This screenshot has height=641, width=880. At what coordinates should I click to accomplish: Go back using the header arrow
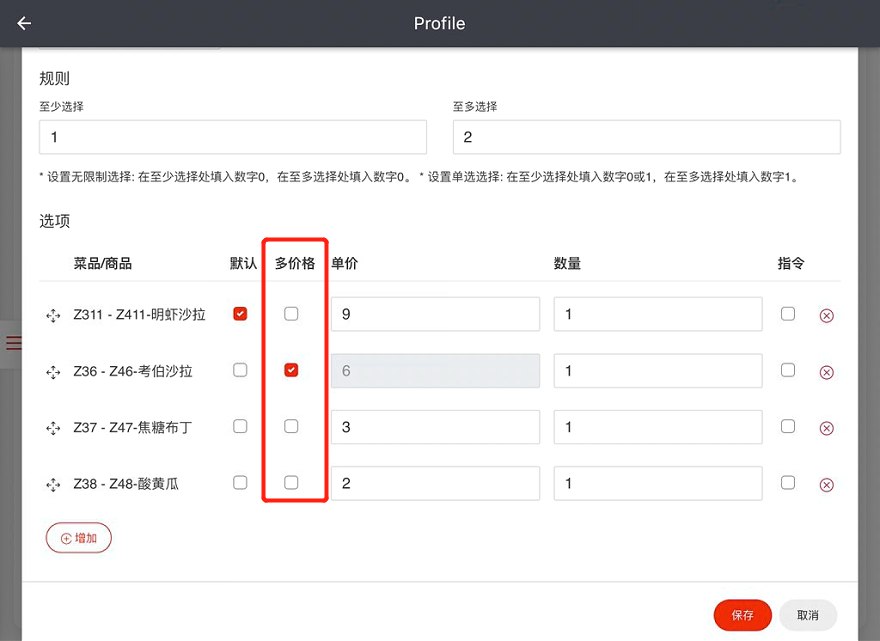click(x=24, y=23)
